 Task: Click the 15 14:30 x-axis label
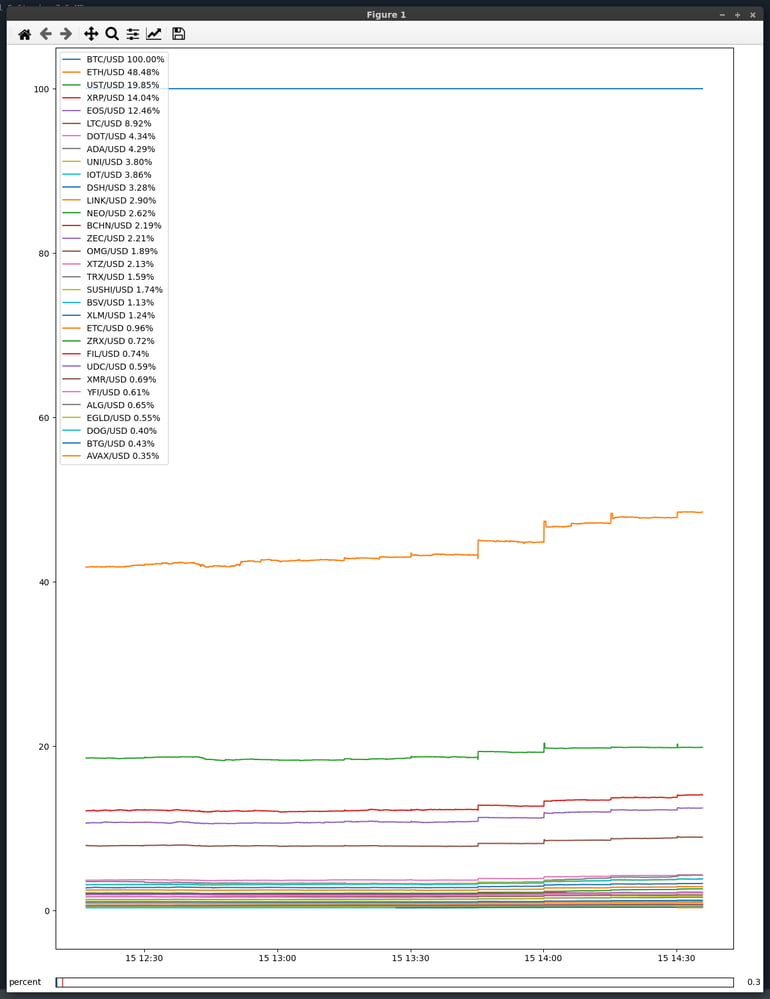pos(676,958)
